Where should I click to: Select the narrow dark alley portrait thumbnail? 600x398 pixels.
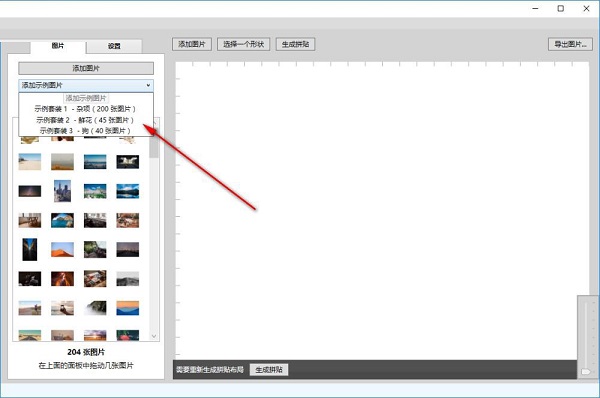click(30, 250)
